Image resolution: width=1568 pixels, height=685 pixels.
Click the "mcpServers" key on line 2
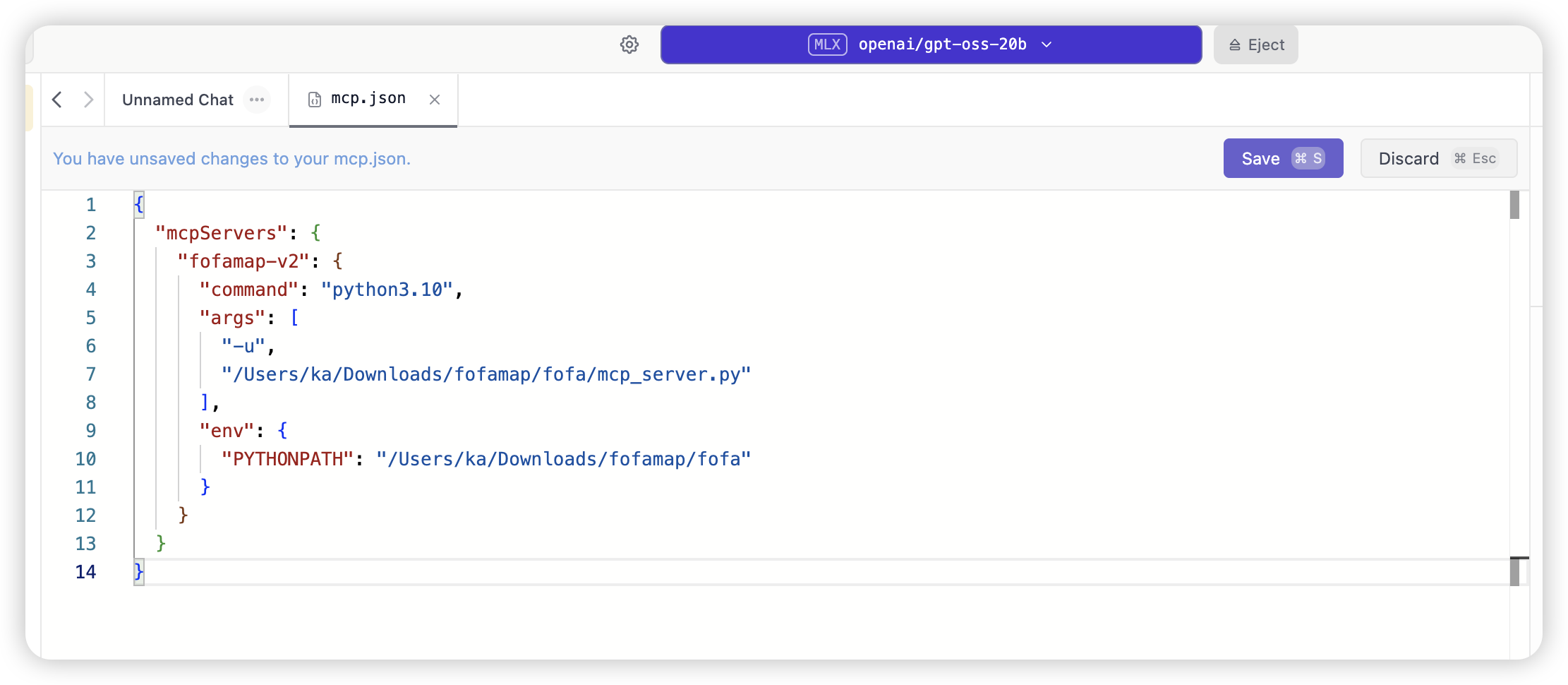click(x=221, y=233)
